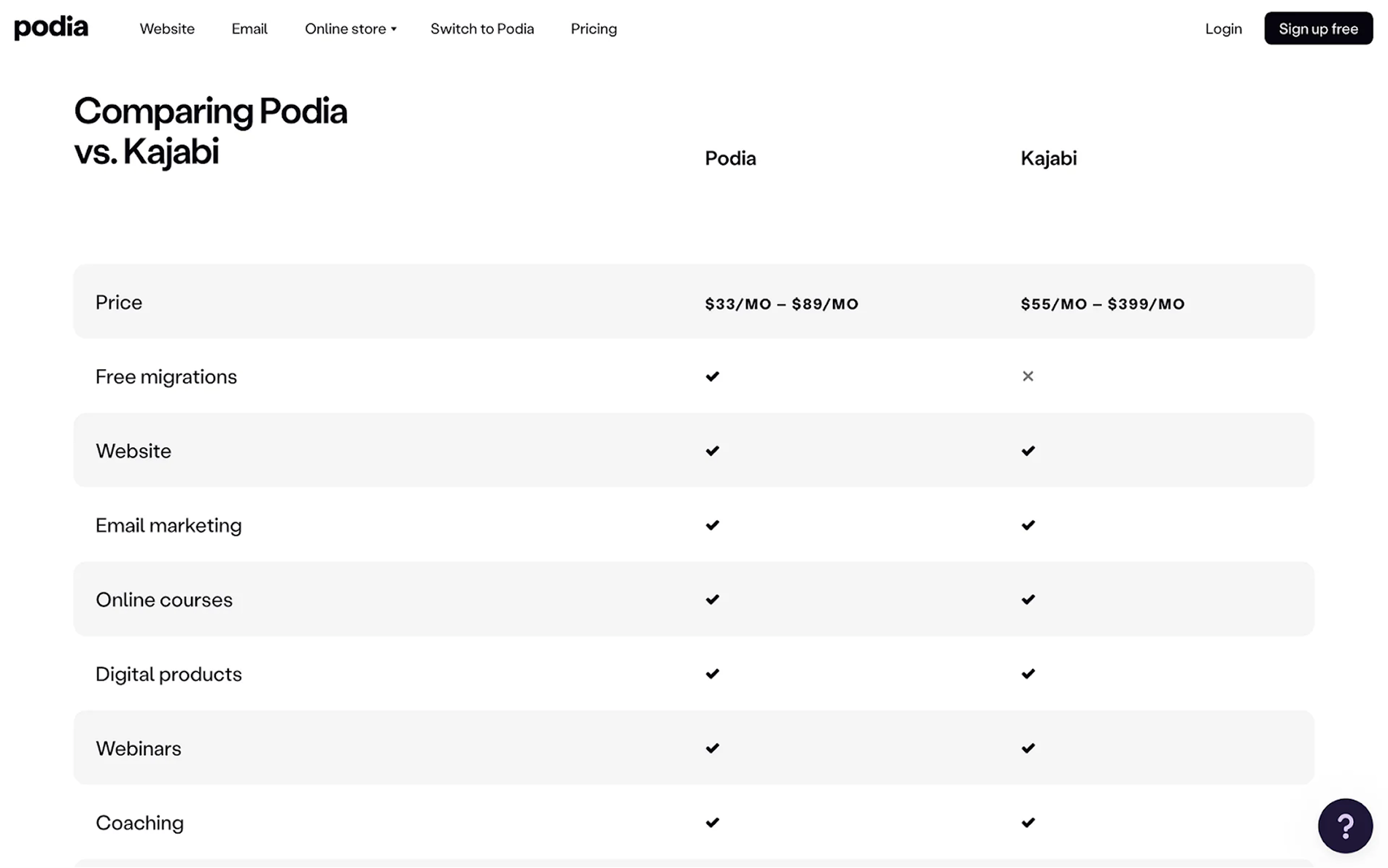The image size is (1388, 868).
Task: Click Kajabi X mark for Free migrations
Action: [1028, 376]
